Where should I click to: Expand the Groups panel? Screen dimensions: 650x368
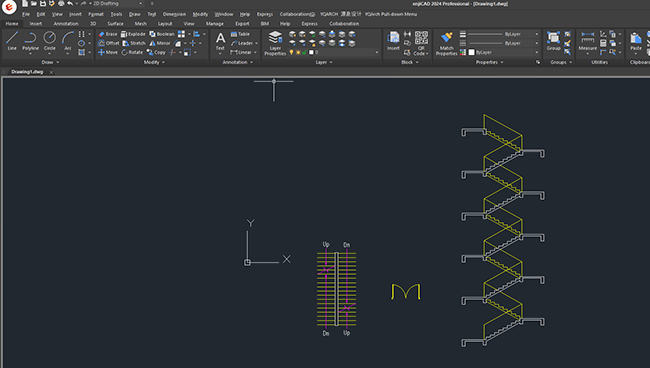click(x=561, y=62)
